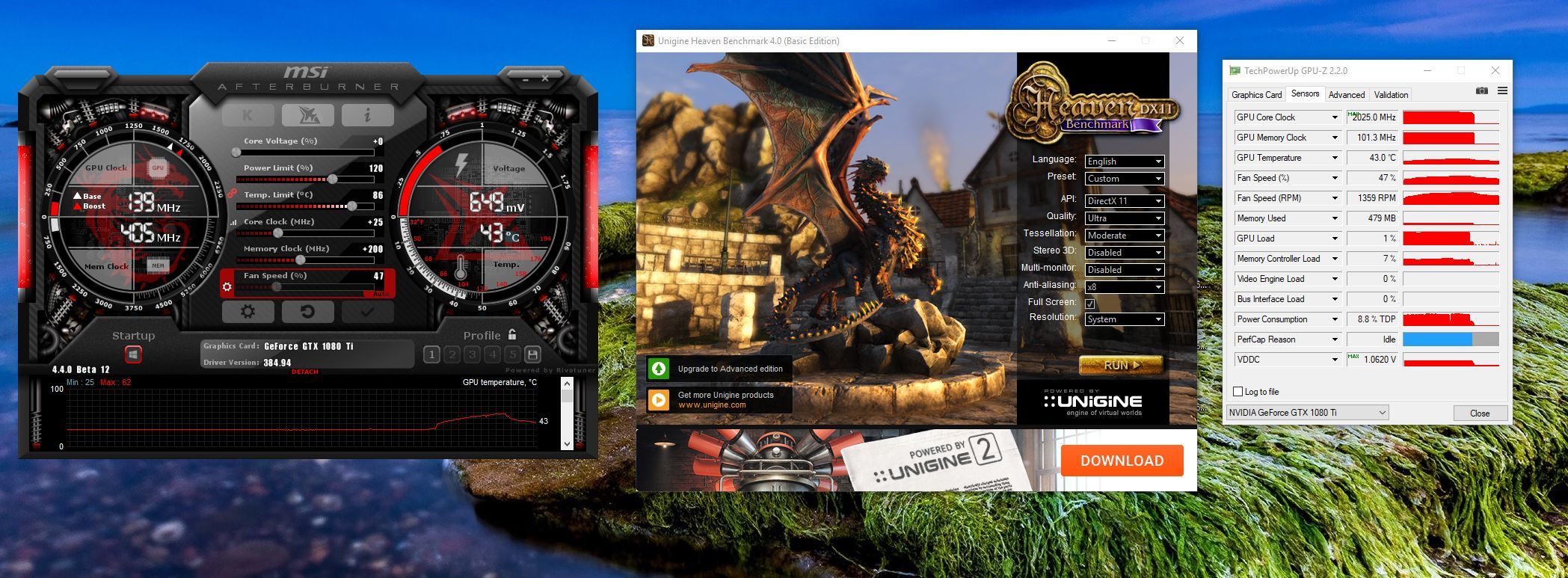Click GPU chip icon in clock gauge
This screenshot has height=578, width=1568.
pyautogui.click(x=158, y=168)
